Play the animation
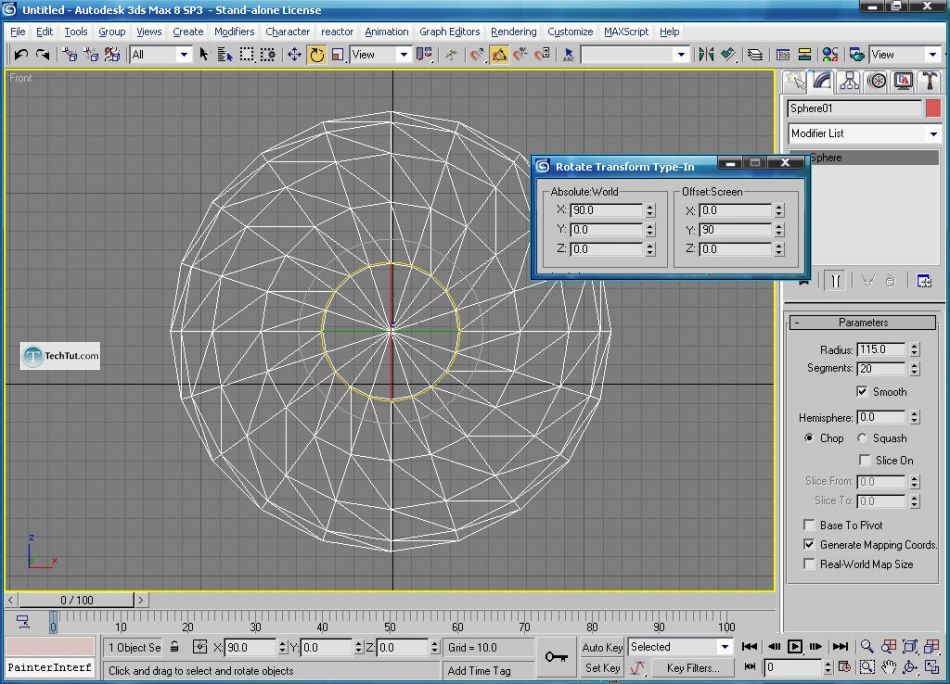Screen dimensions: 950x684 click(x=794, y=646)
